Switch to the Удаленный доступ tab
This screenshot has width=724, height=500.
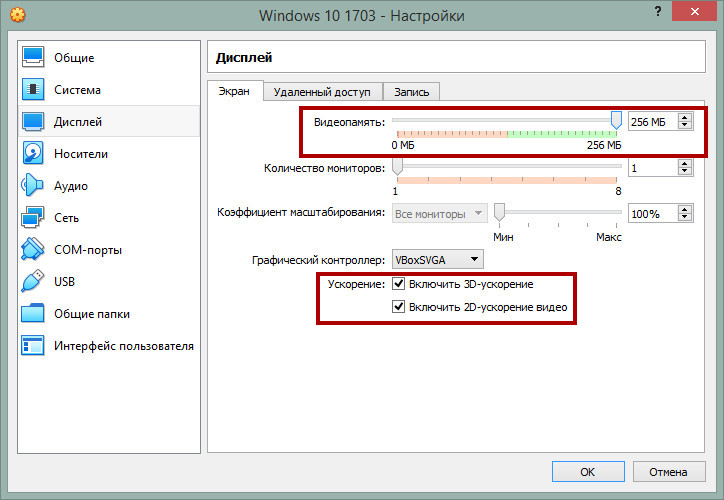(322, 92)
